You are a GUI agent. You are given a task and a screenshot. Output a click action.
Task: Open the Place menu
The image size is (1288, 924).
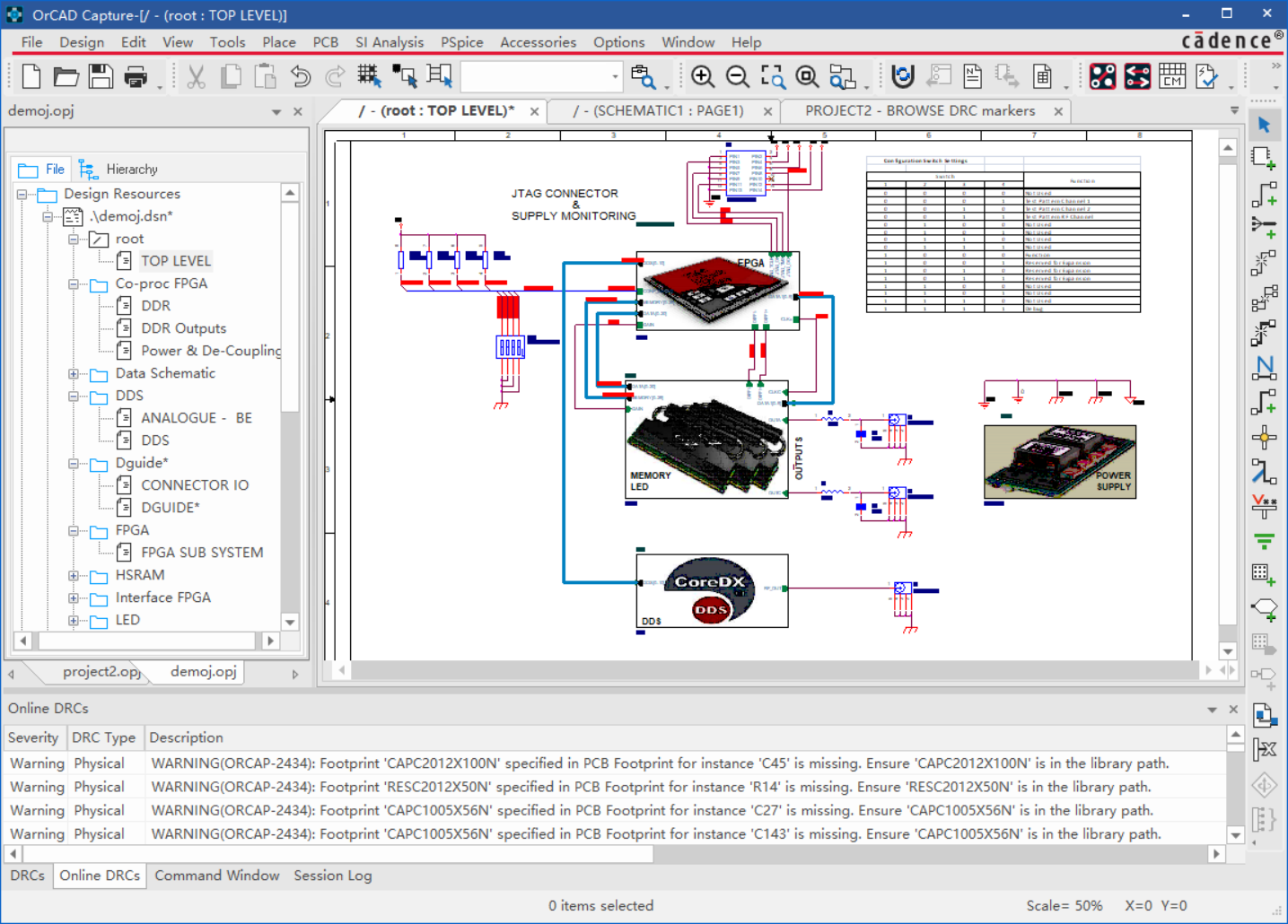tap(279, 42)
